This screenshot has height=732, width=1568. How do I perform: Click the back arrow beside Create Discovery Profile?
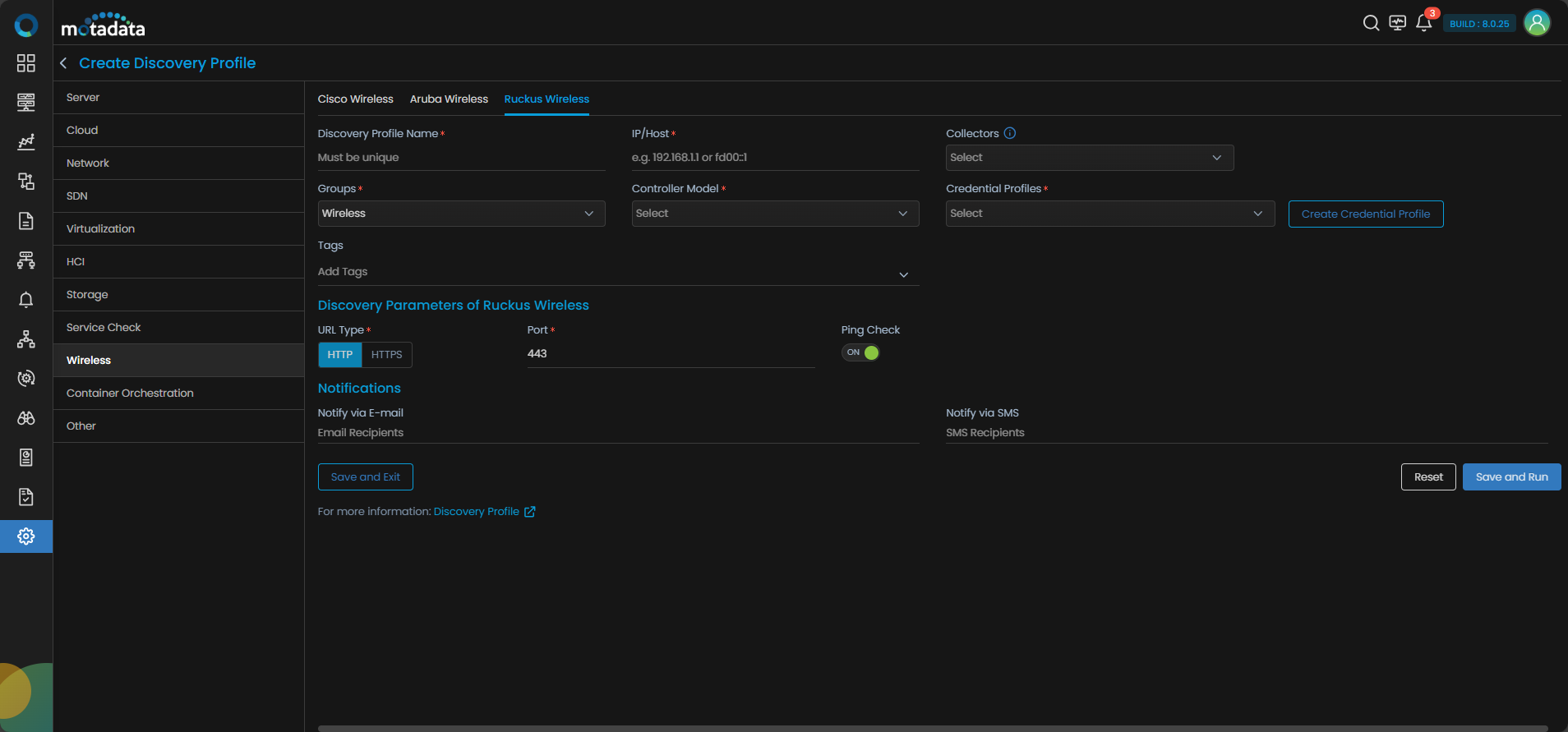(63, 63)
